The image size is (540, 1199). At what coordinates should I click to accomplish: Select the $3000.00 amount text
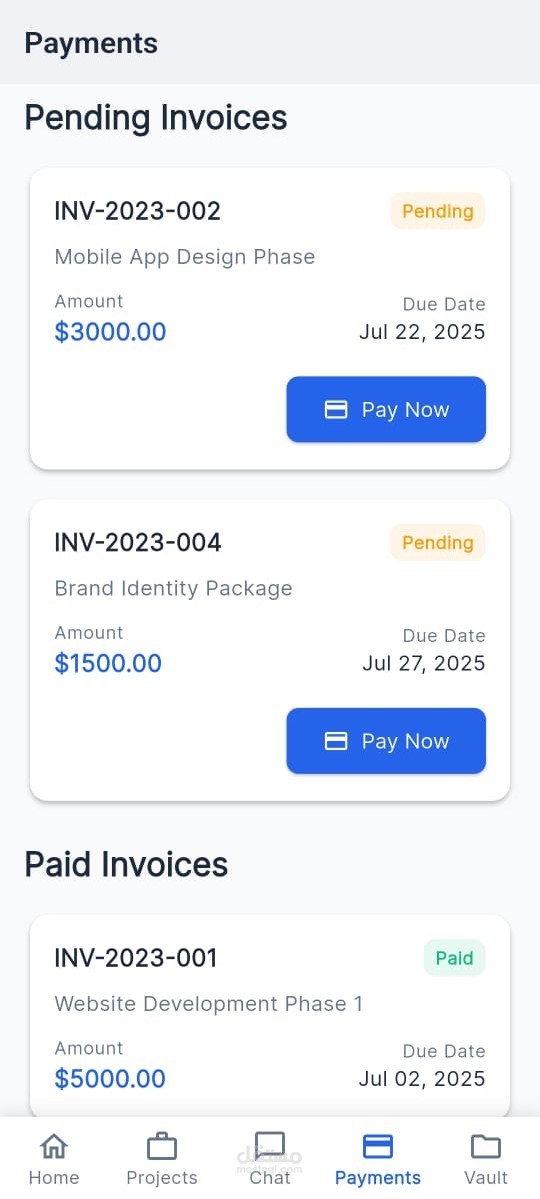point(110,332)
